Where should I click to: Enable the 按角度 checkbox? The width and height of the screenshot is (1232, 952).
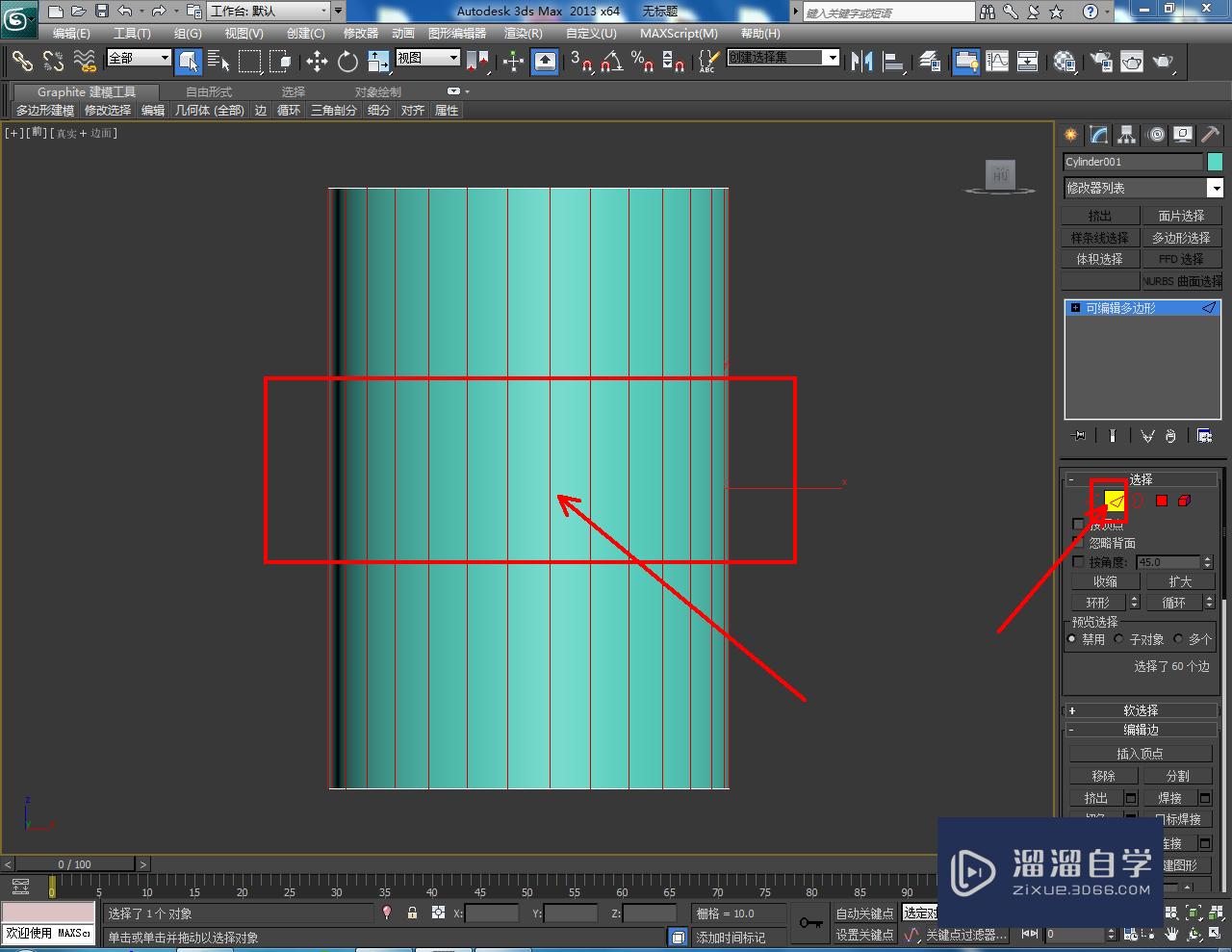point(1078,561)
